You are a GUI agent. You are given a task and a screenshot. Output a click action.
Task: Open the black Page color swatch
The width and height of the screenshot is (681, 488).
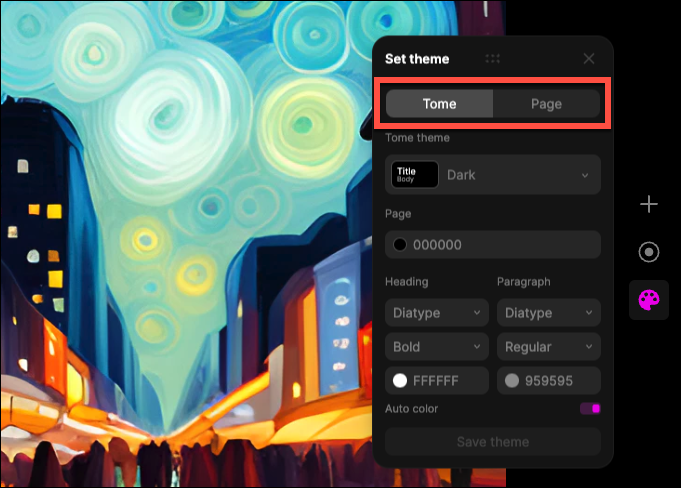(x=400, y=245)
